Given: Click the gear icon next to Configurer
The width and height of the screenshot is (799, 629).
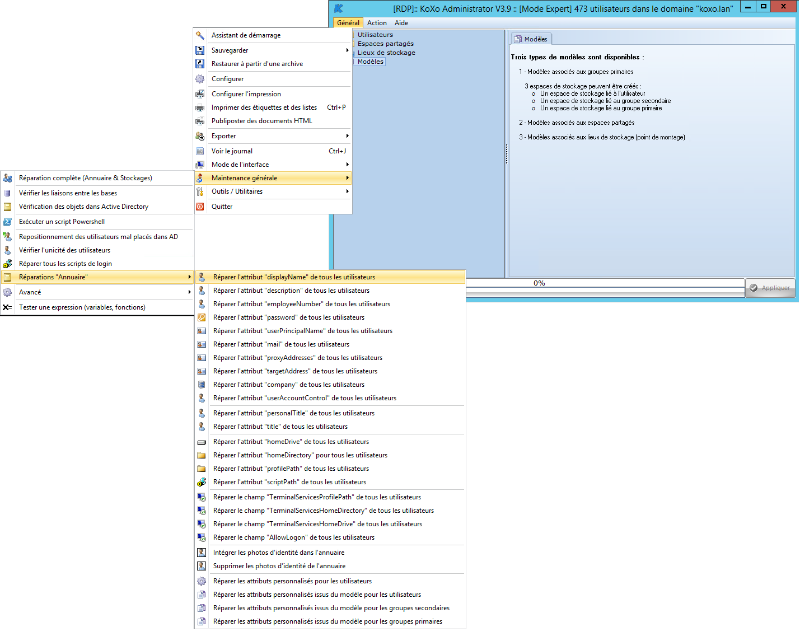Looking at the screenshot, I should pos(200,79).
